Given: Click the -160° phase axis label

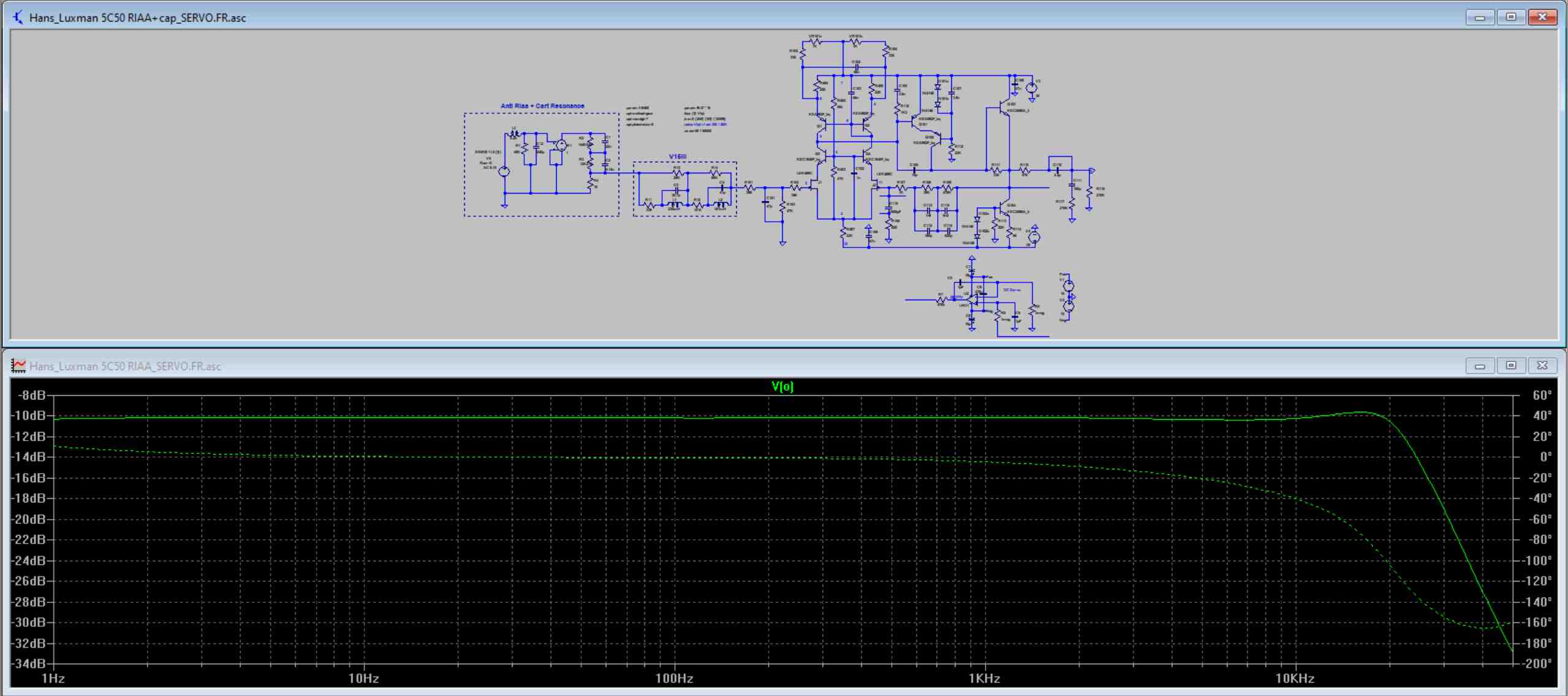Looking at the screenshot, I should click(x=1537, y=622).
